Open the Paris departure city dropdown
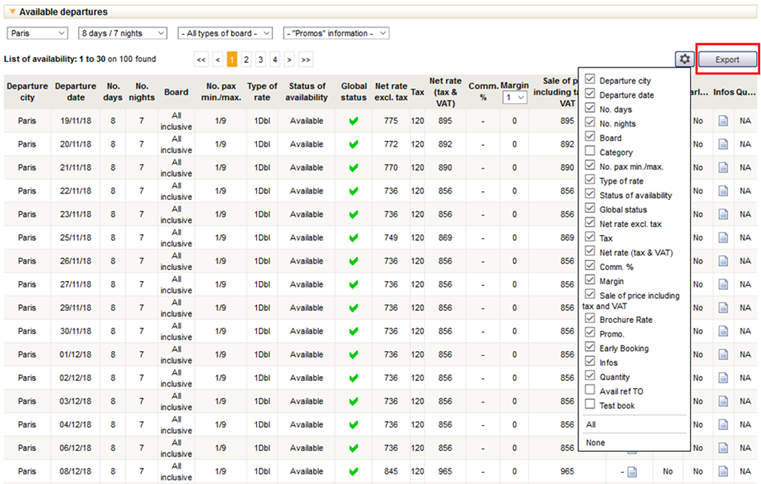The height and width of the screenshot is (484, 761). tap(30, 33)
